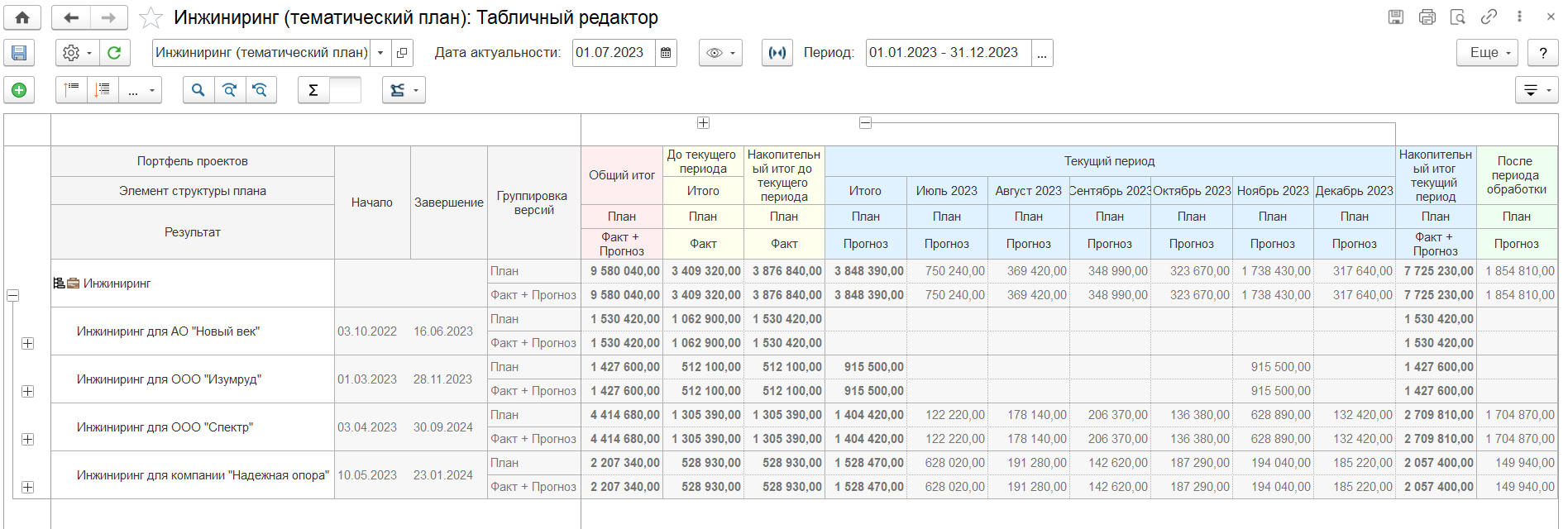Image resolution: width=1568 pixels, height=529 pixels.
Task: Open the calendar picker for Дата актуальности
Action: (666, 53)
